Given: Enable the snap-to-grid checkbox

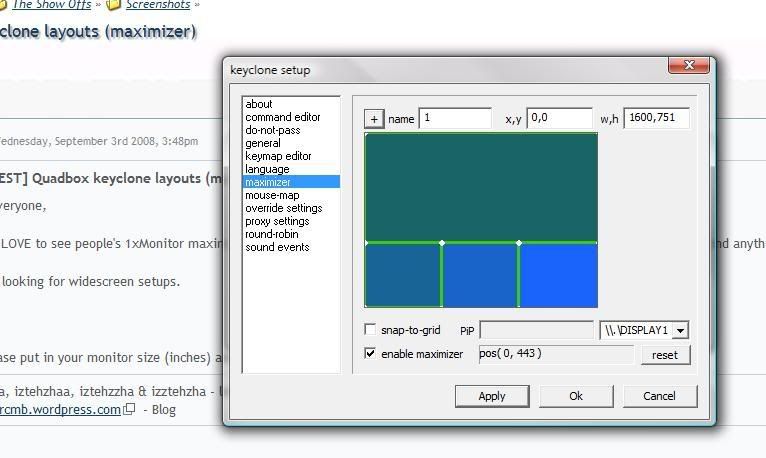Looking at the screenshot, I should [x=370, y=329].
